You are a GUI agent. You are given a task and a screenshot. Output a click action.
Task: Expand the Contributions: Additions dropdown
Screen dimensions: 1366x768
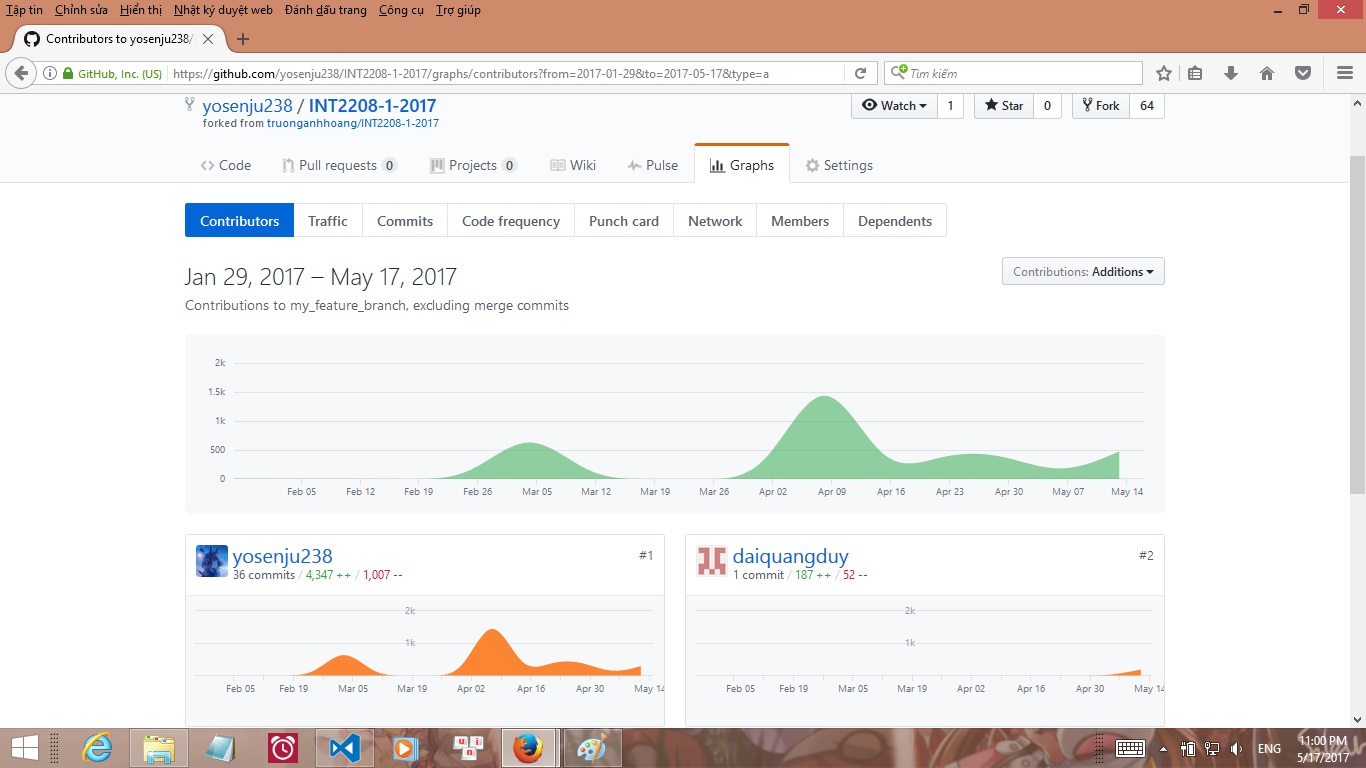pos(1083,272)
